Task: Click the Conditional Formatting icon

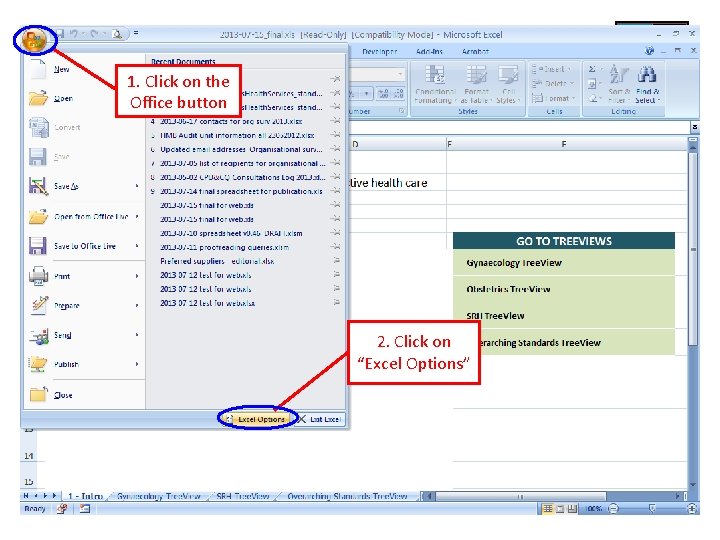Action: [x=434, y=74]
